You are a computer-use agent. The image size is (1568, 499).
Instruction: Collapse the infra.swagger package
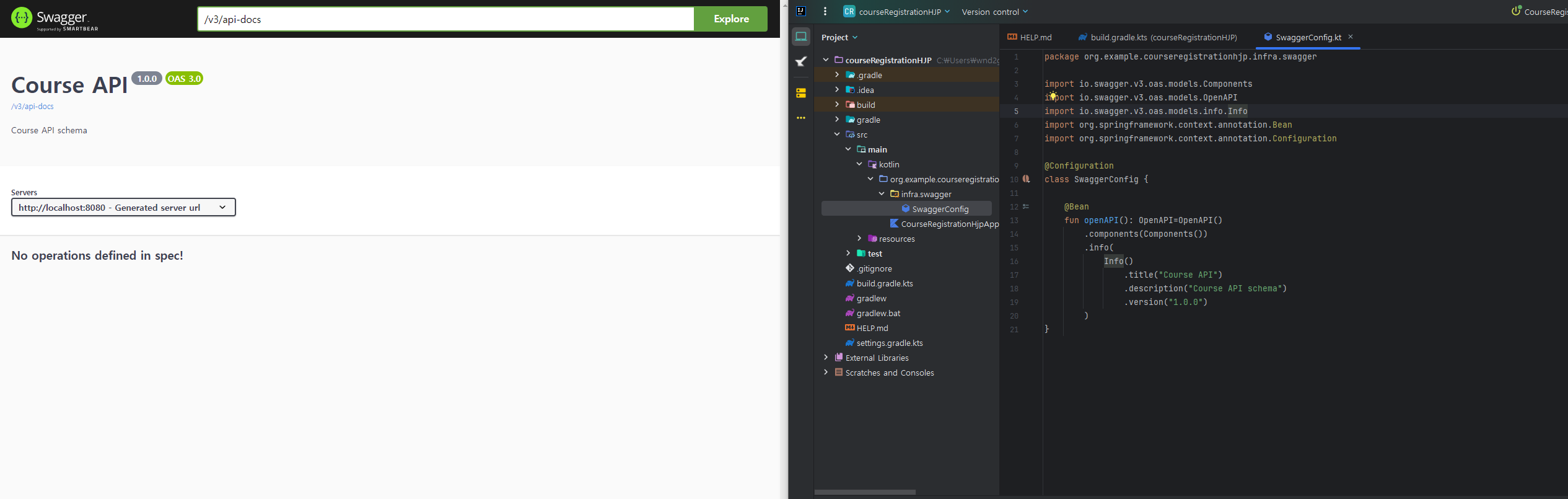pos(882,193)
